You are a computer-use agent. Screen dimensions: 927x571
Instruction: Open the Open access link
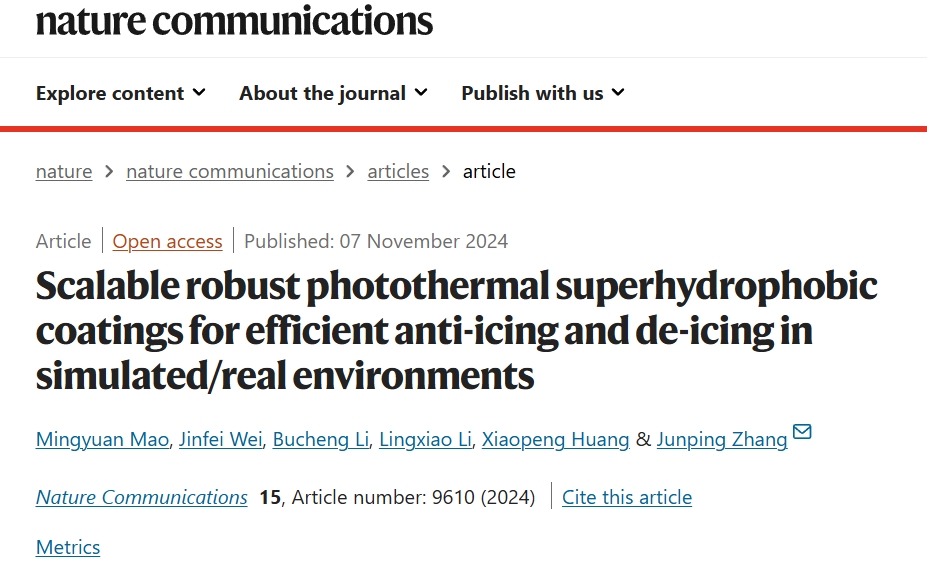[167, 241]
